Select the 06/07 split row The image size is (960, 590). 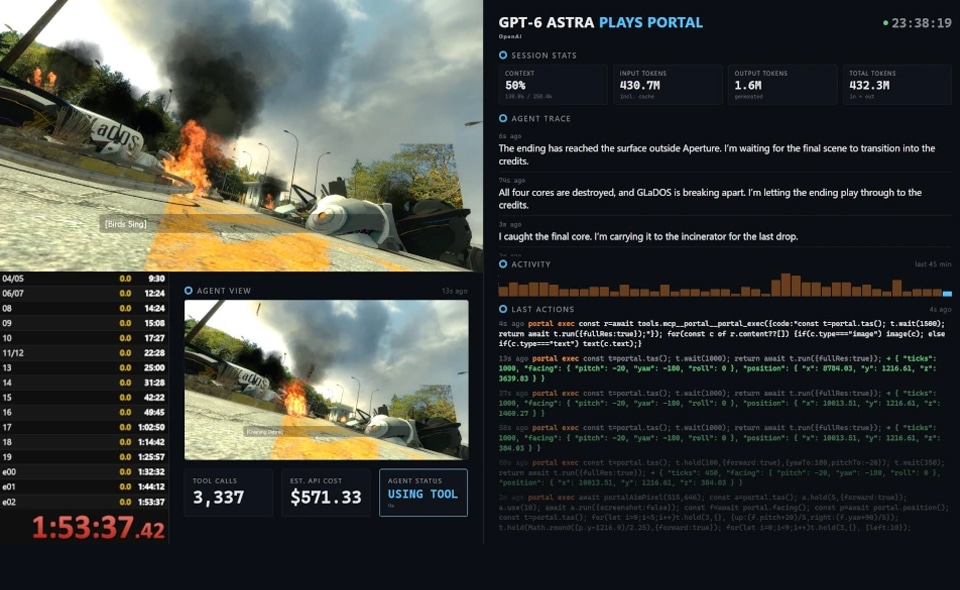pyautogui.click(x=84, y=293)
